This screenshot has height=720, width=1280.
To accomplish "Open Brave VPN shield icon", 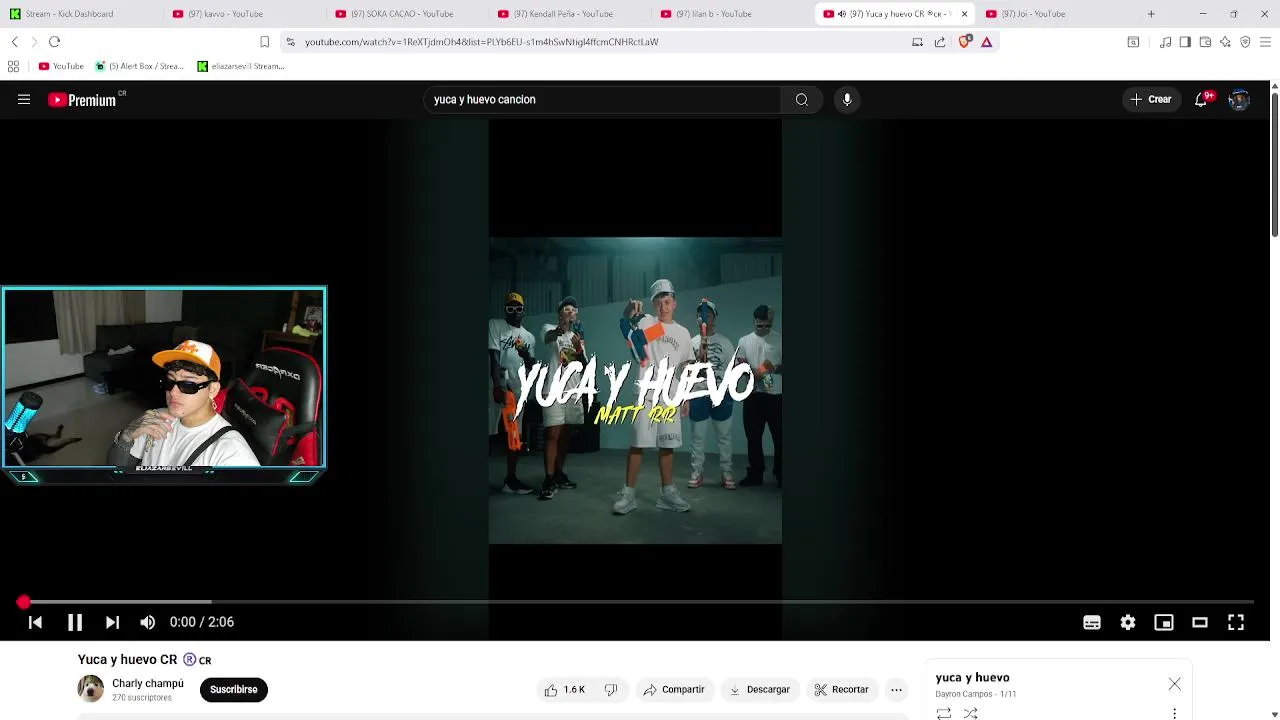I will (x=1245, y=42).
